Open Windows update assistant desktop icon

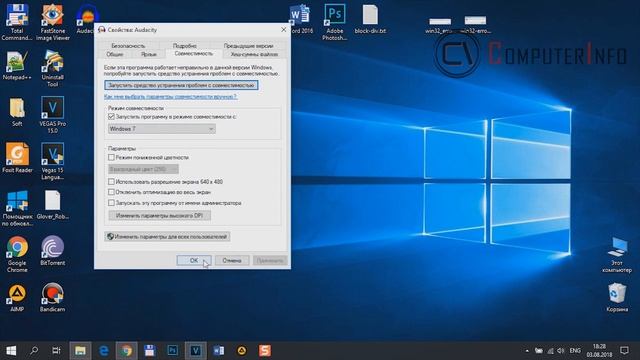pyautogui.click(x=17, y=208)
